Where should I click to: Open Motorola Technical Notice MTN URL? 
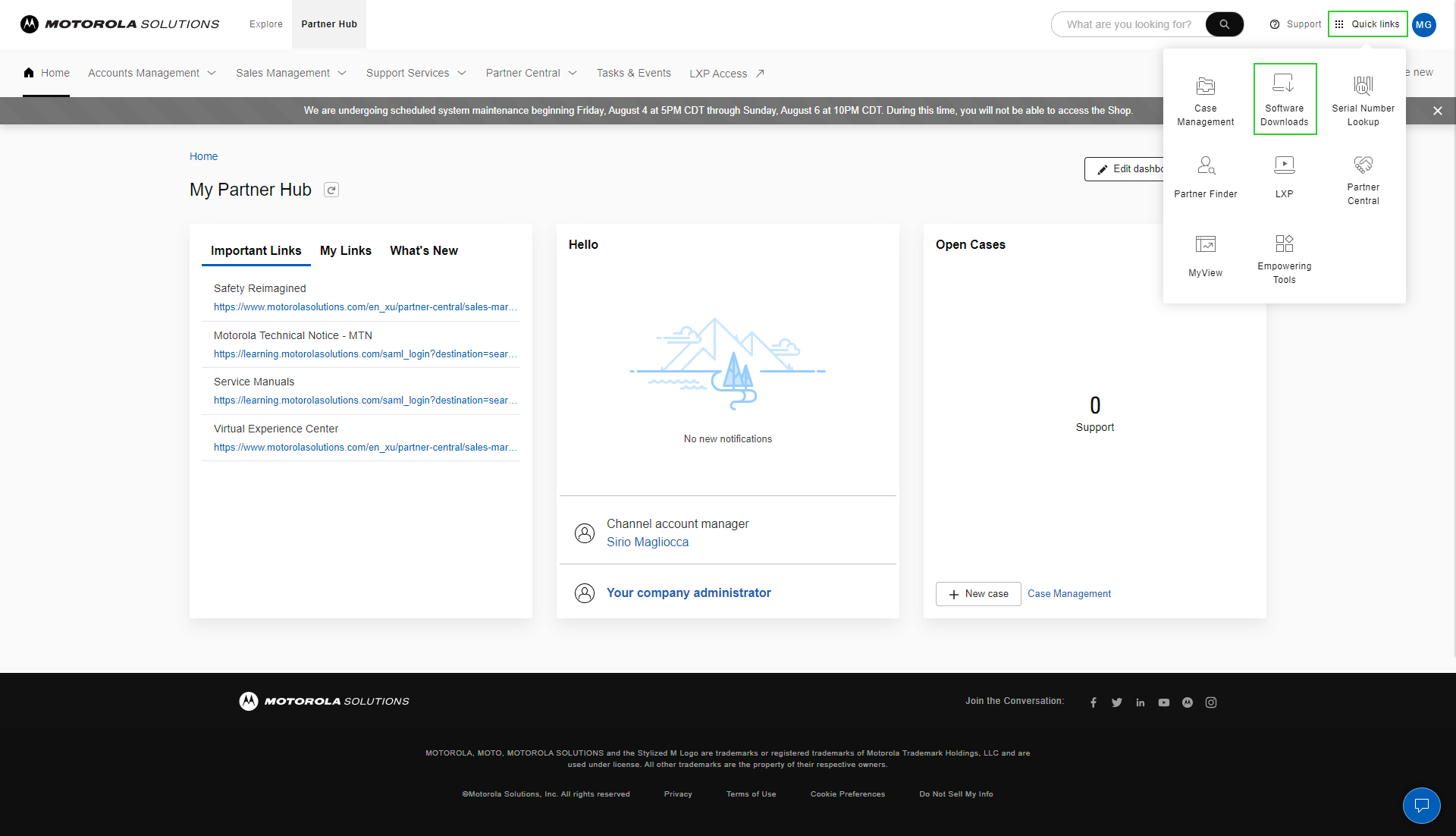pyautogui.click(x=366, y=354)
